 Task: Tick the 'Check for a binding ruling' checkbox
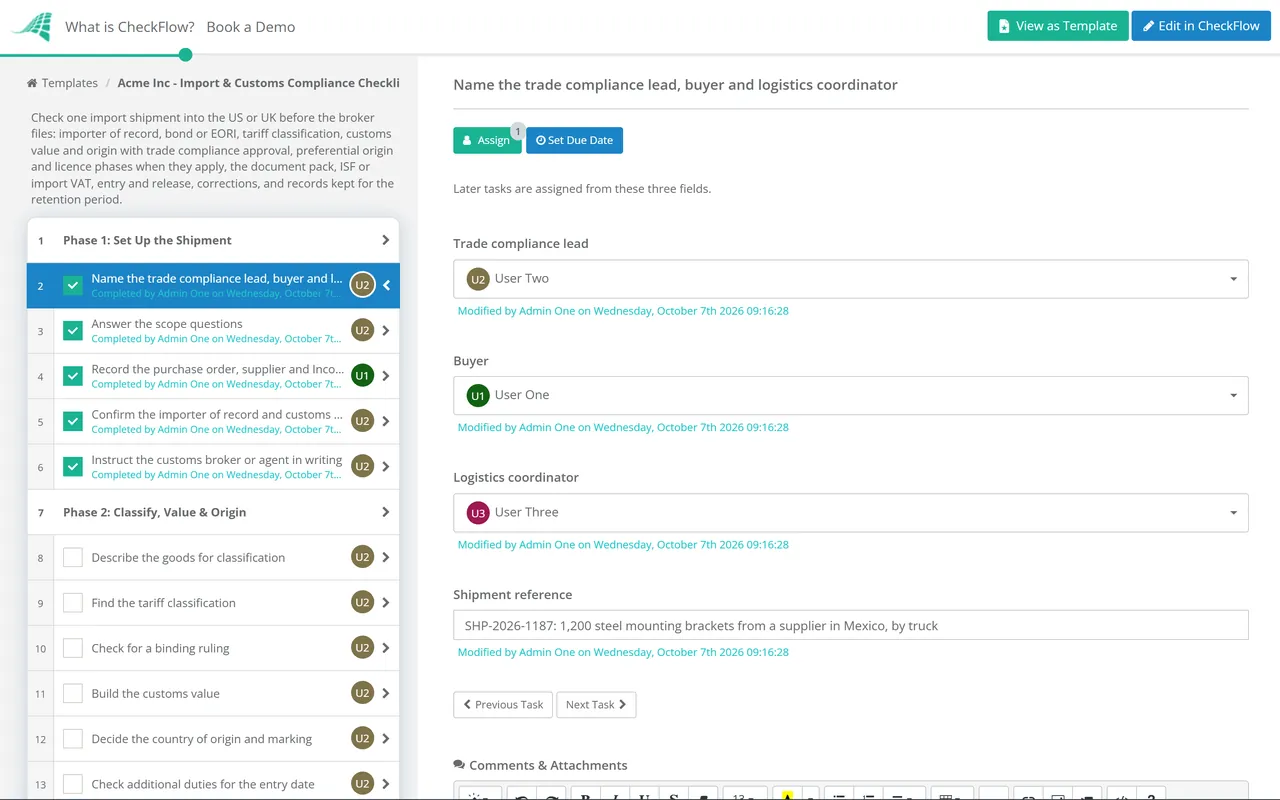[73, 648]
